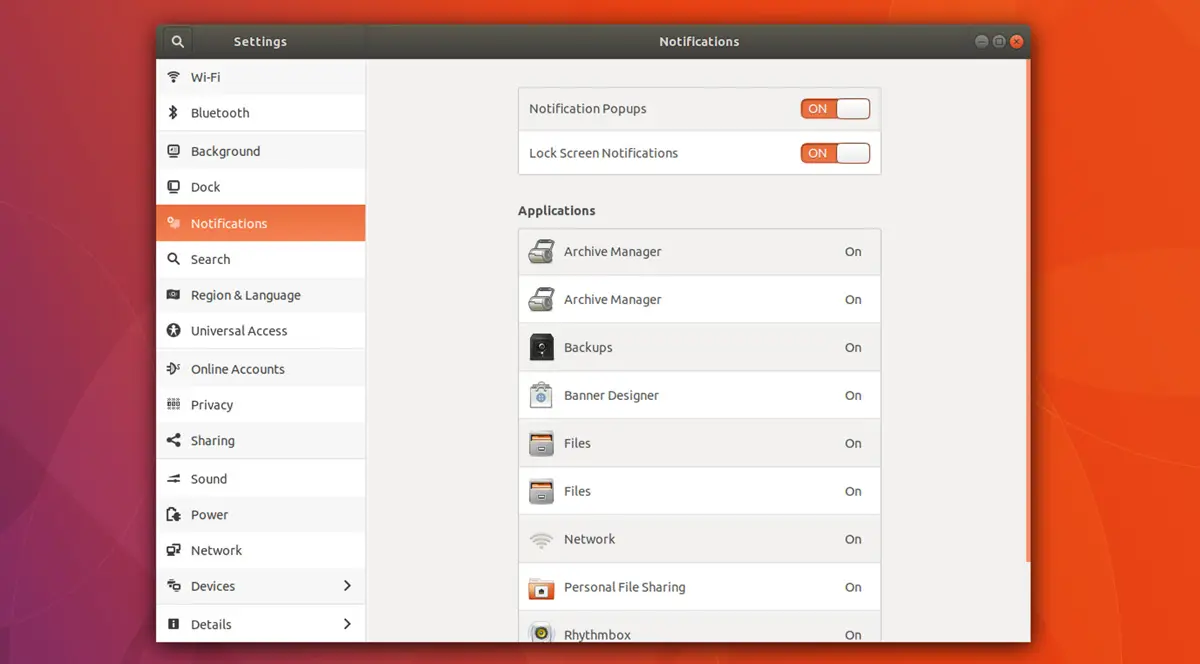Click the Details info icon in sidebar
The image size is (1200, 664).
(x=173, y=624)
